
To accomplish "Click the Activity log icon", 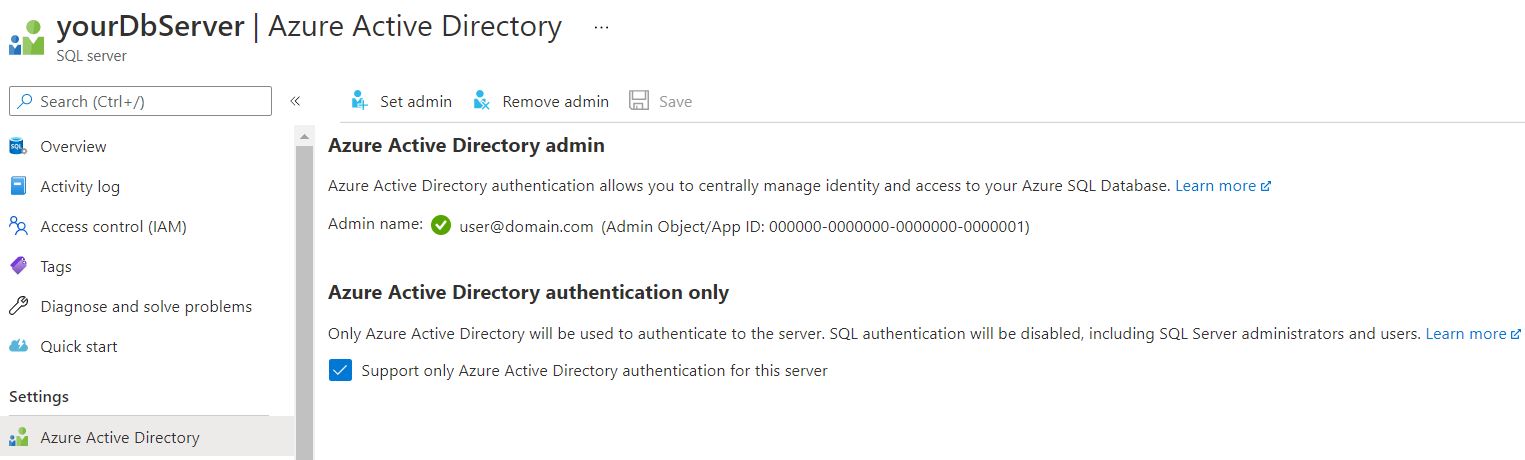I will click(18, 187).
